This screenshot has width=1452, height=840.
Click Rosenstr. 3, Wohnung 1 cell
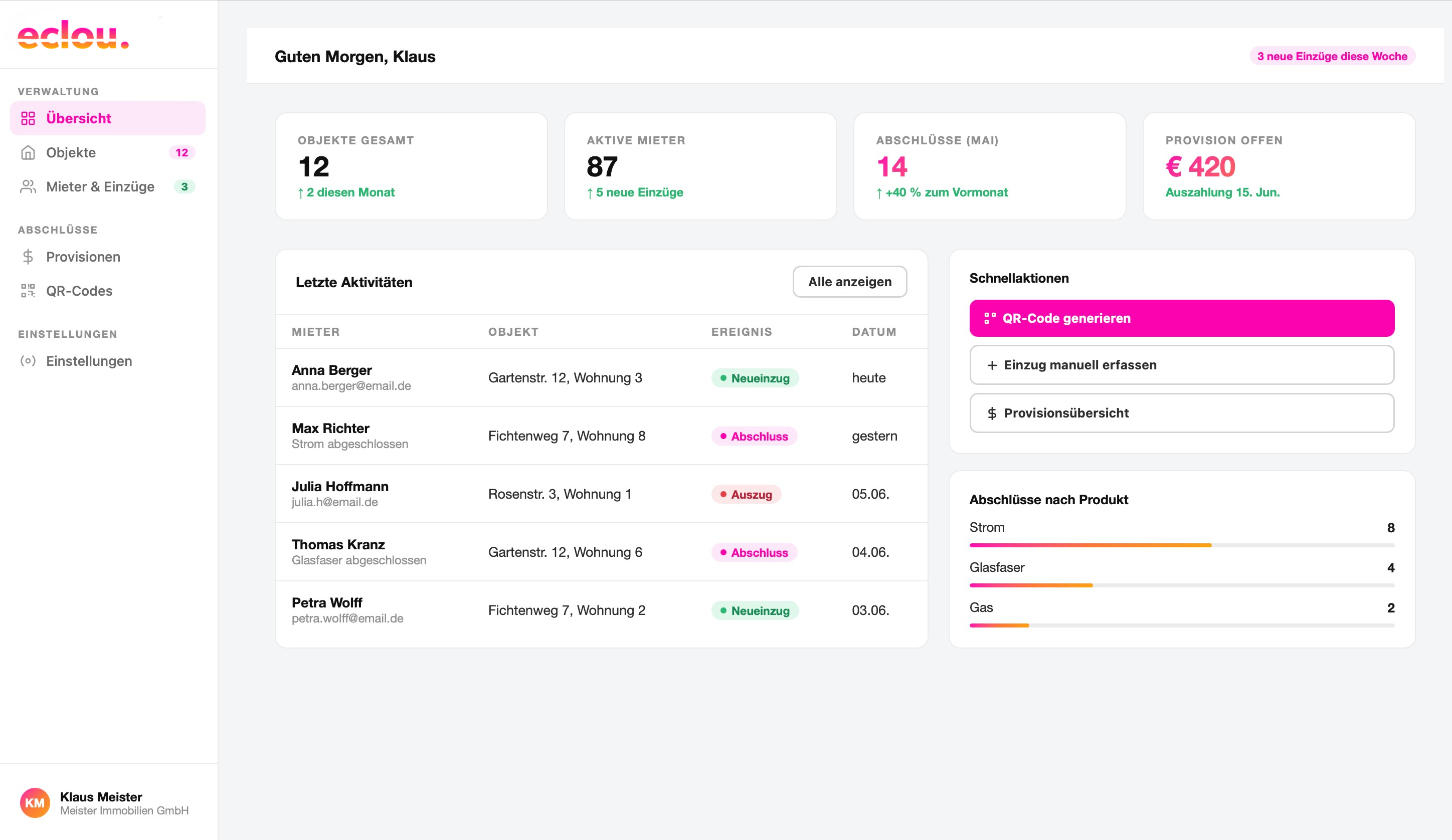click(560, 494)
